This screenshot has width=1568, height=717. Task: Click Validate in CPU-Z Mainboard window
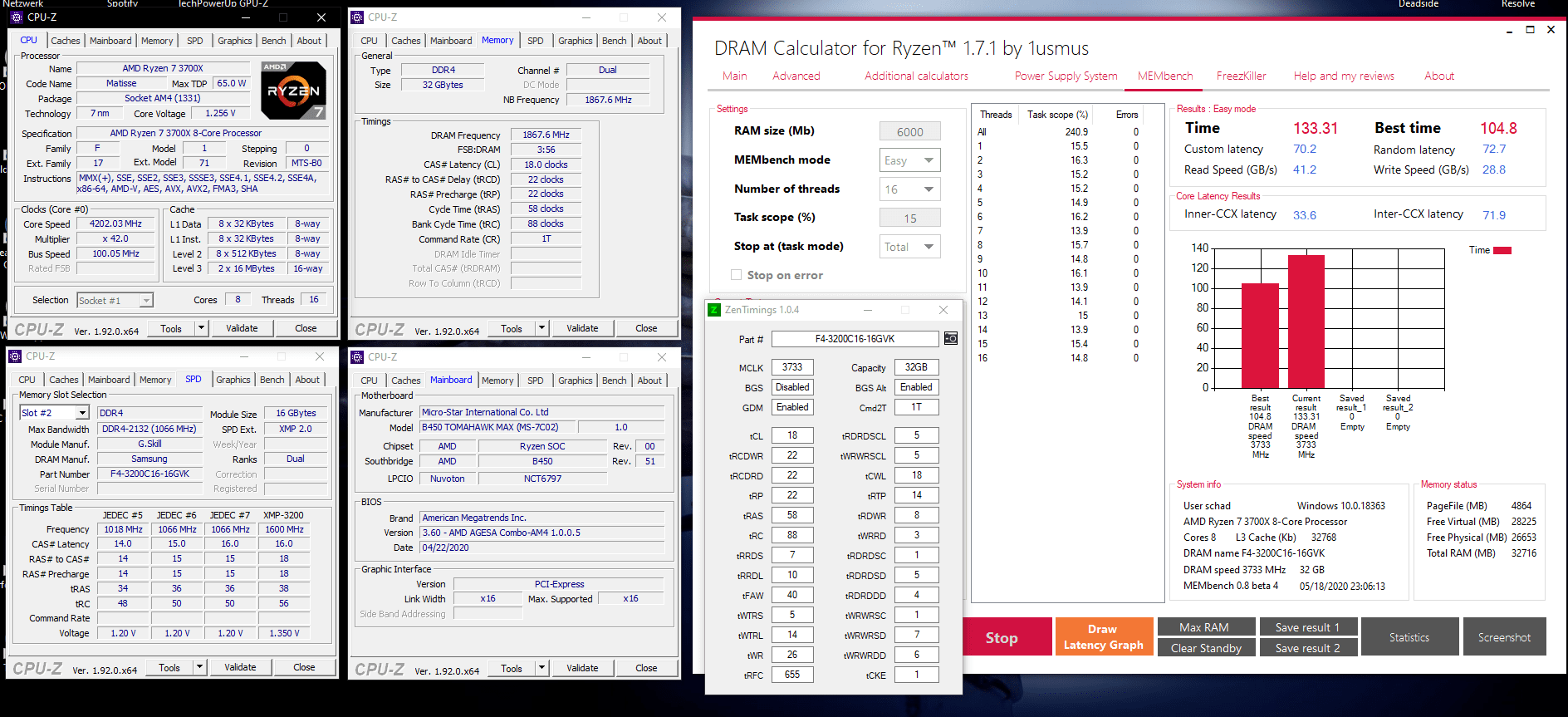582,668
